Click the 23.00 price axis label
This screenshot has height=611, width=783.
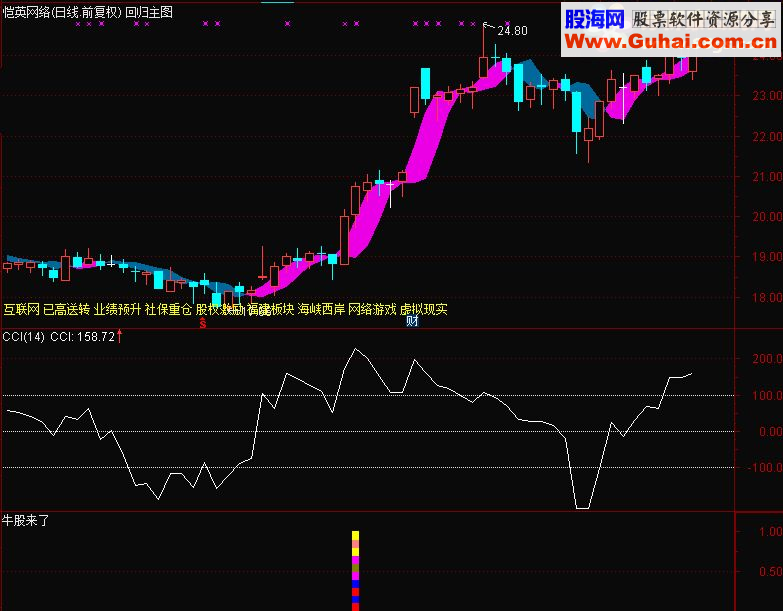(767, 95)
